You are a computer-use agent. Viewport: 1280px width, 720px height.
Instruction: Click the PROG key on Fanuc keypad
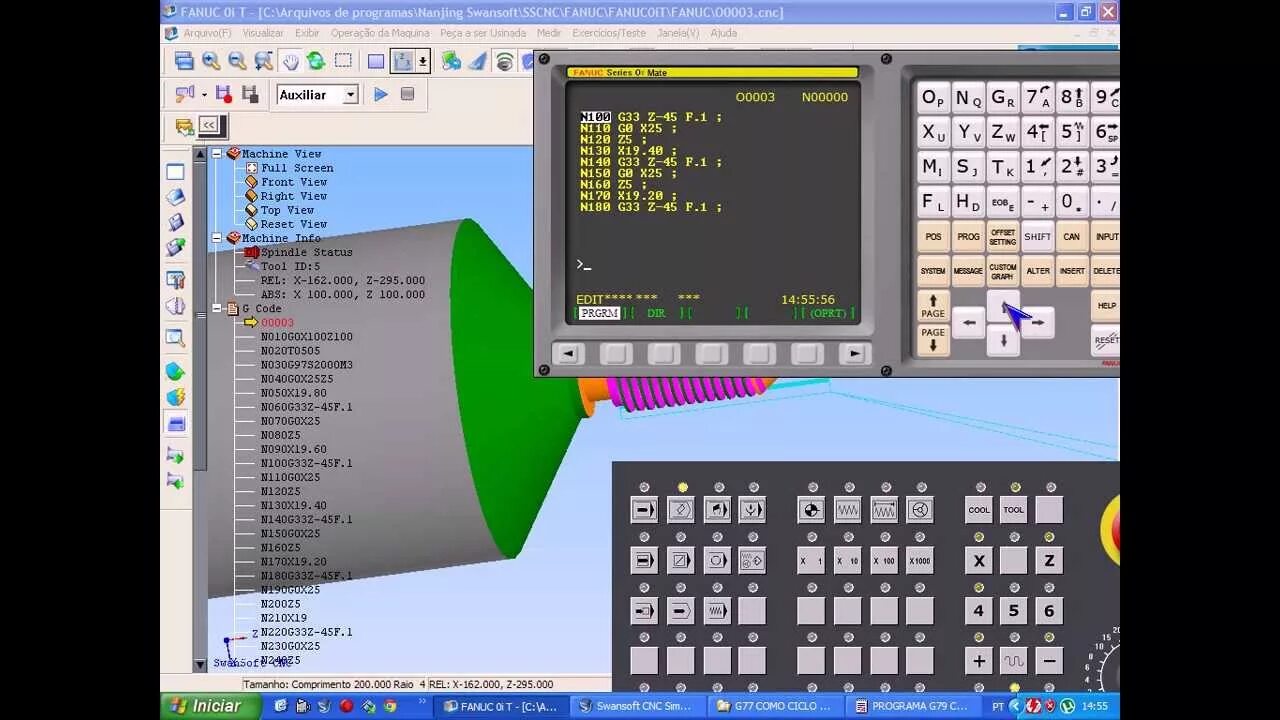tap(968, 237)
